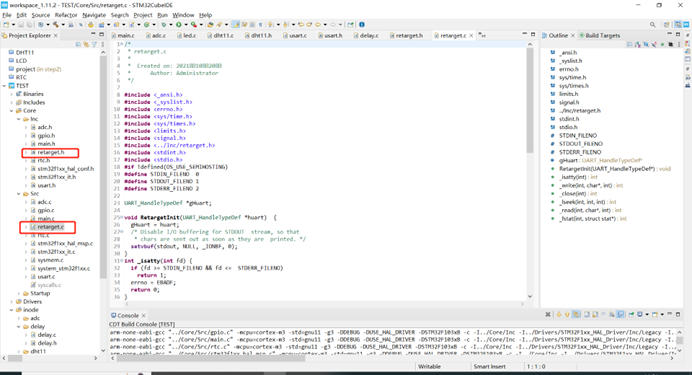Switch to the dht11.c editor tab
The width and height of the screenshot is (692, 375).
point(221,35)
